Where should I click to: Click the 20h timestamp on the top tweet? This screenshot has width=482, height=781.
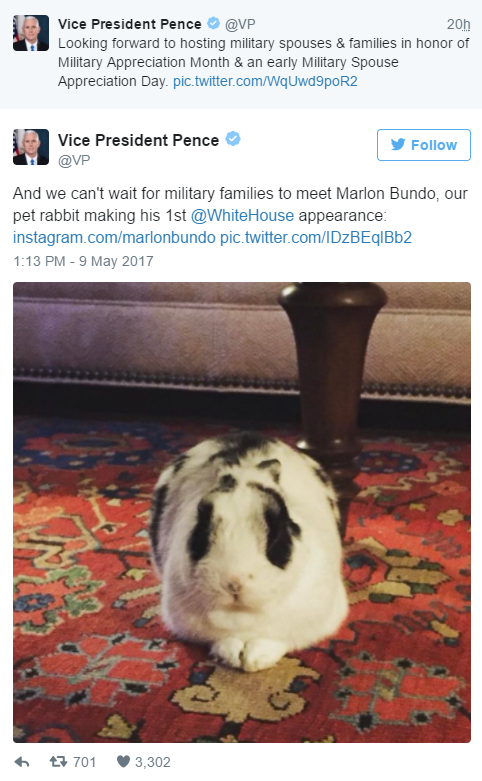458,24
